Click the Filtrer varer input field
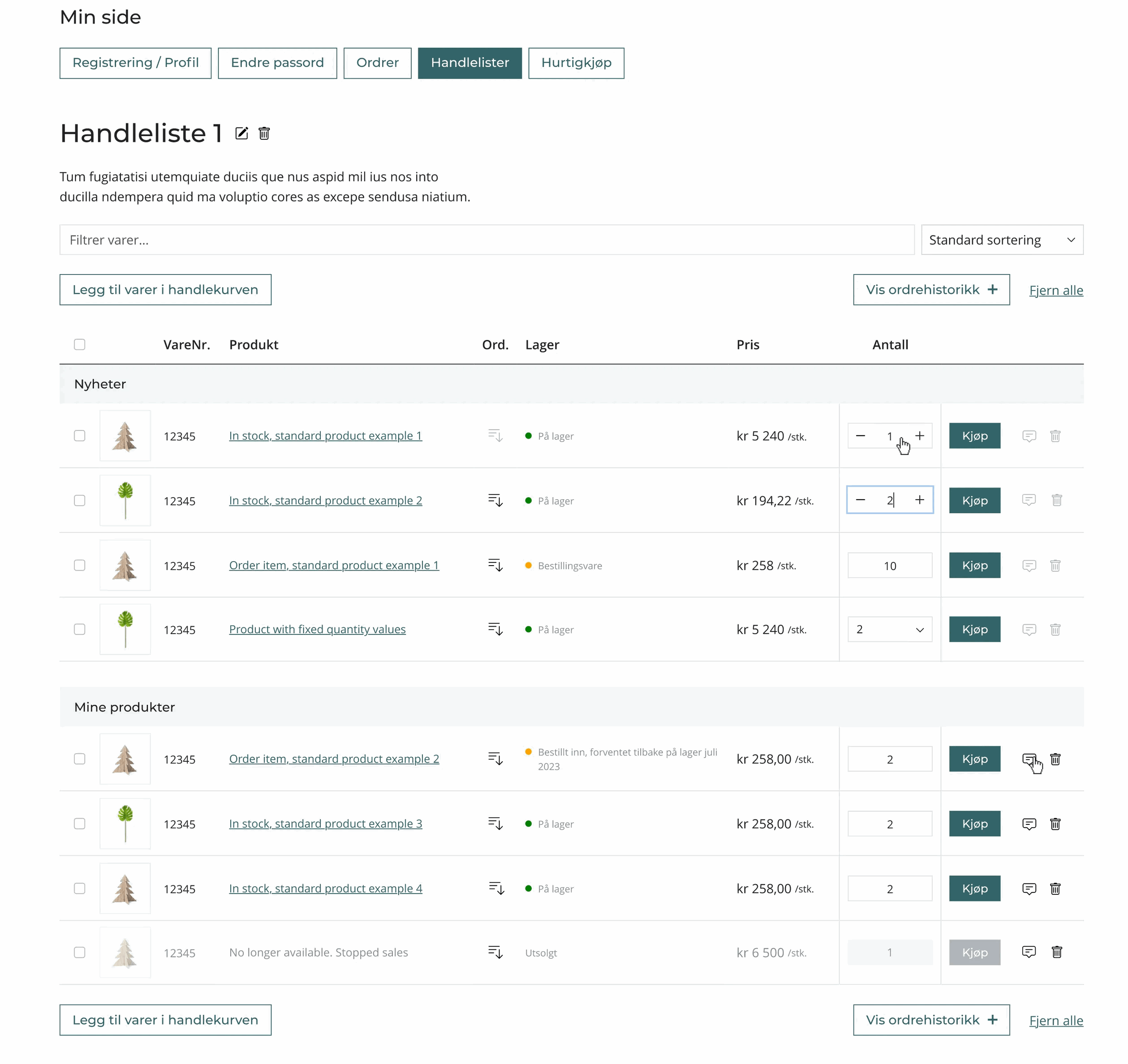Image resolution: width=1128 pixels, height=1064 pixels. point(486,240)
